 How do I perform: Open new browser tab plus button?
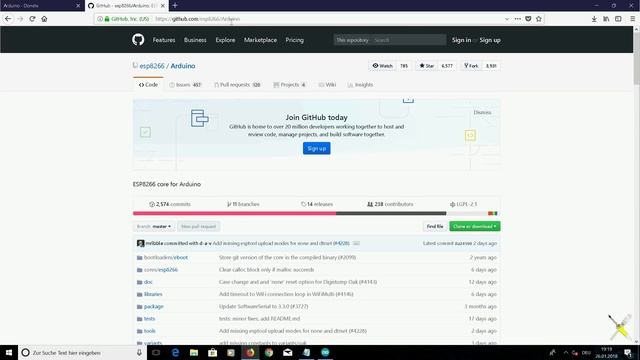[175, 5]
